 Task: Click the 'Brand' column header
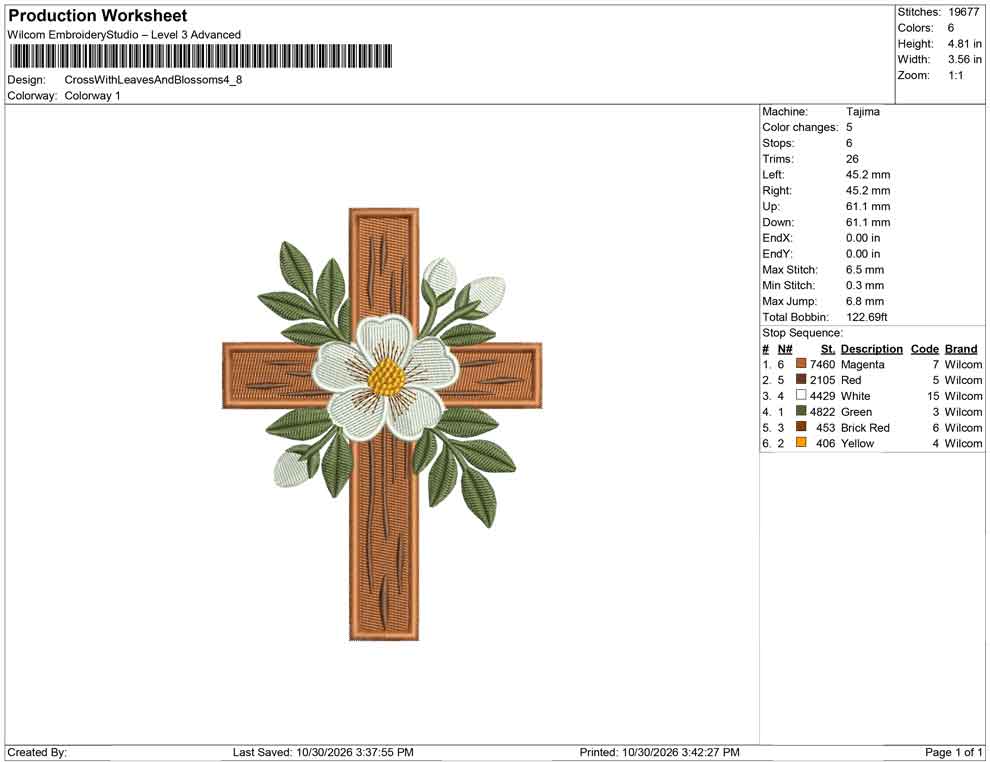(961, 348)
